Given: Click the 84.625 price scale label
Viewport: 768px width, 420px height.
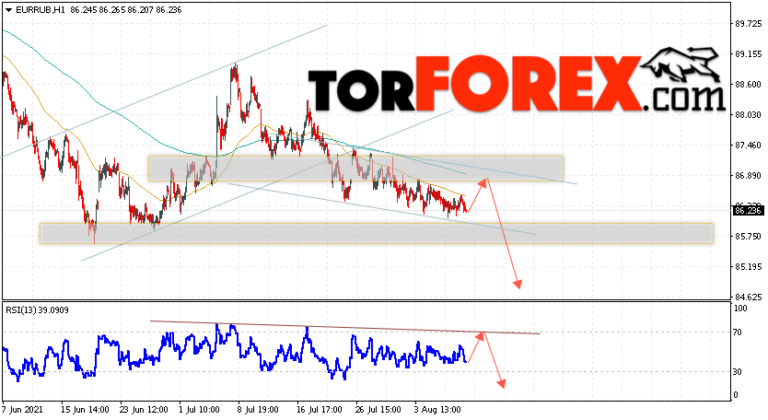Looking at the screenshot, I should click(748, 297).
